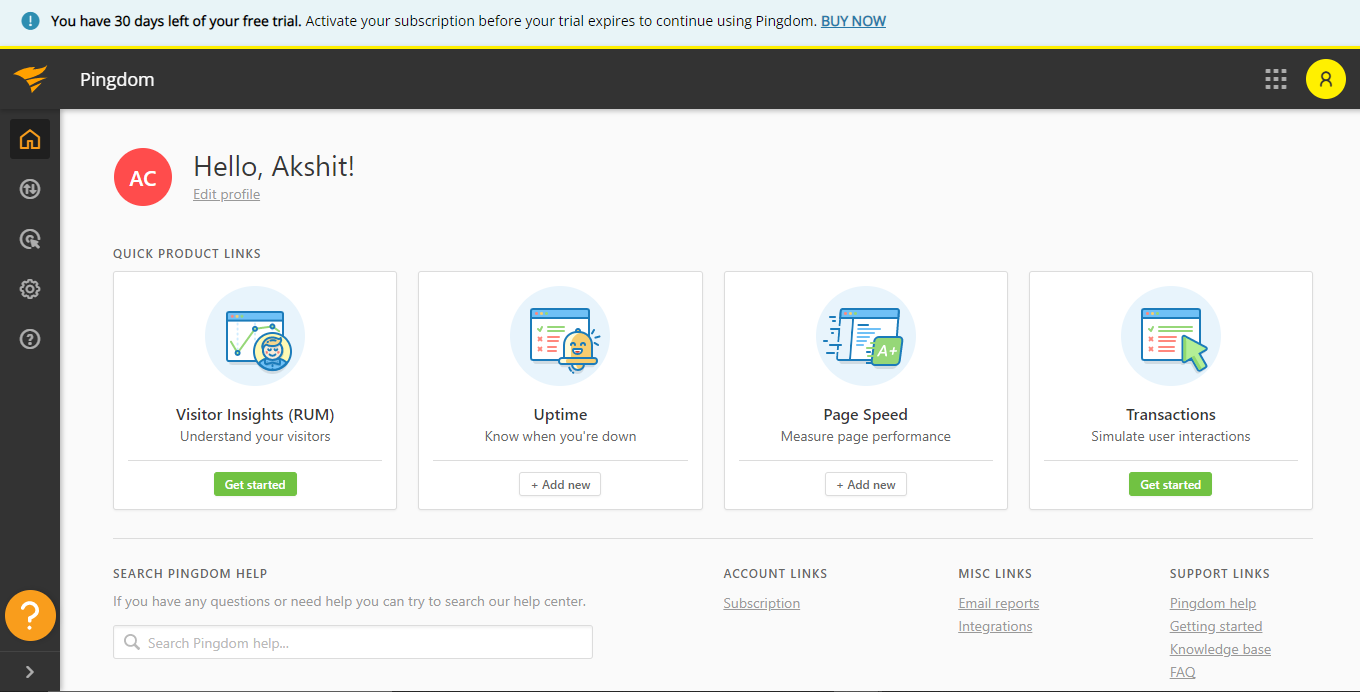The width and height of the screenshot is (1360, 692).
Task: Click the Pingdom header title
Action: coord(117,80)
